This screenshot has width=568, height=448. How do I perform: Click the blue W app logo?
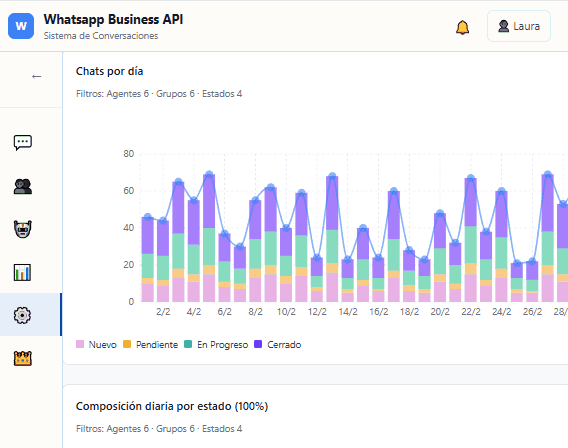point(21,26)
